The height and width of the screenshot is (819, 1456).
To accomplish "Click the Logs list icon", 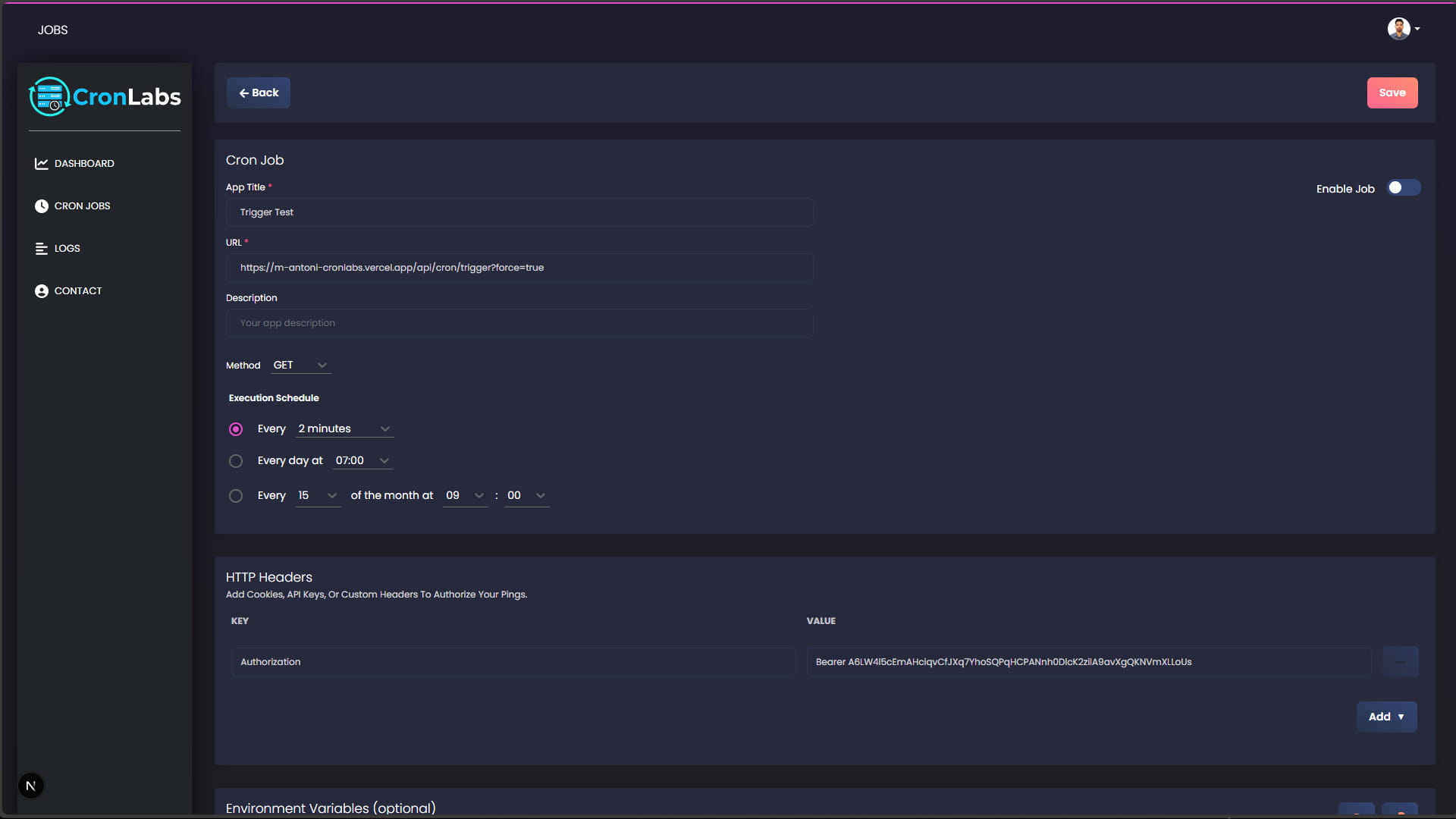I will (x=41, y=249).
